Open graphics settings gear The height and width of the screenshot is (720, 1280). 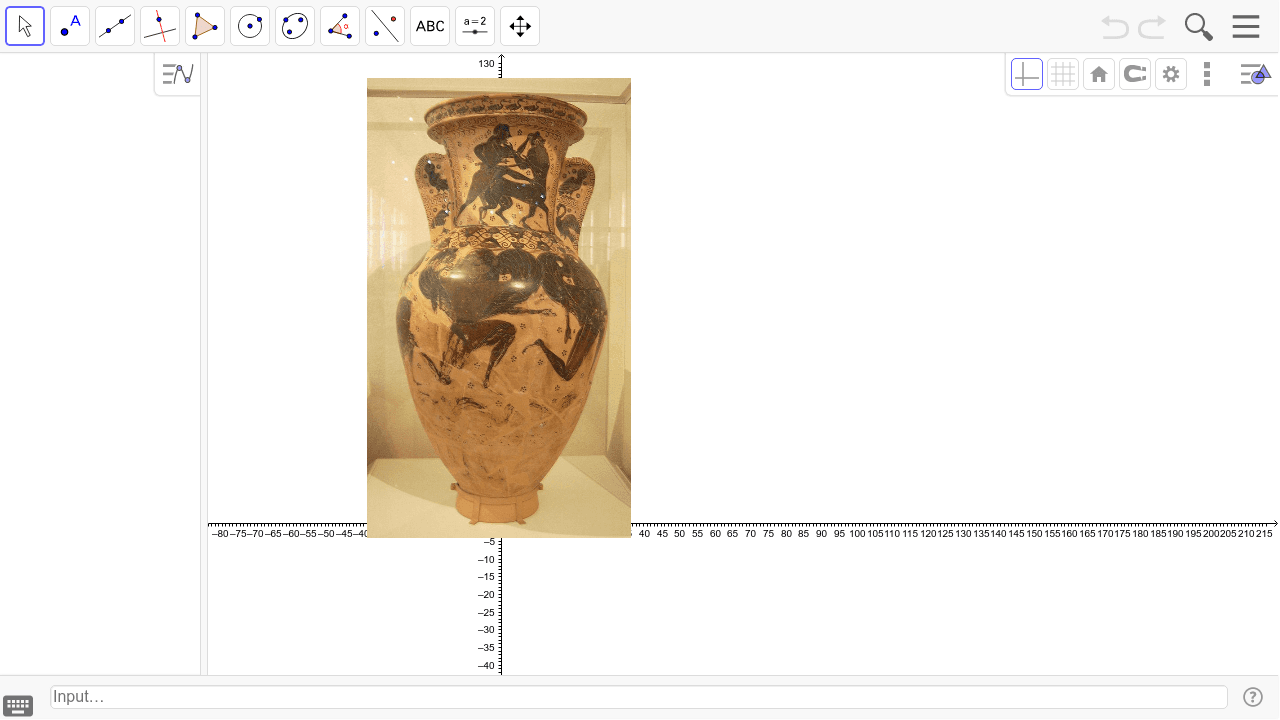1171,74
